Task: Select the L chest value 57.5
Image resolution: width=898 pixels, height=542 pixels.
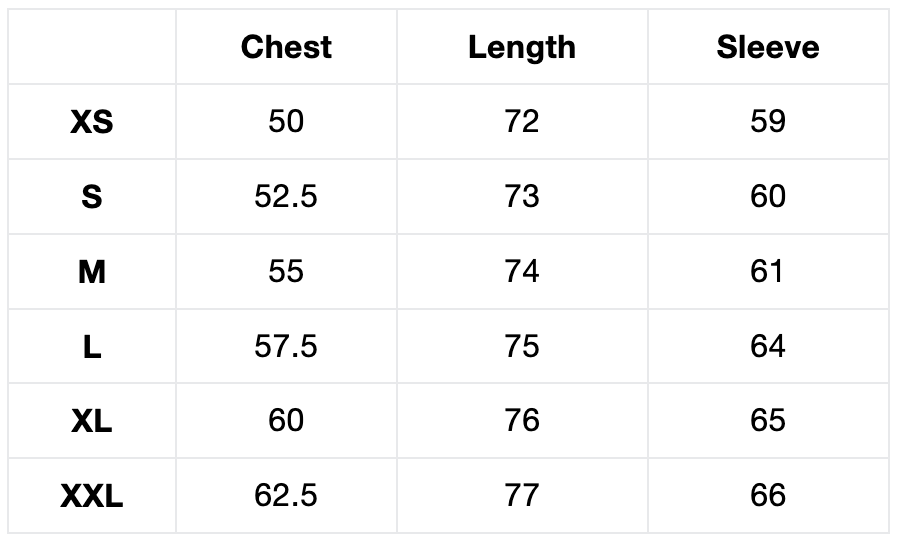Action: tap(286, 347)
